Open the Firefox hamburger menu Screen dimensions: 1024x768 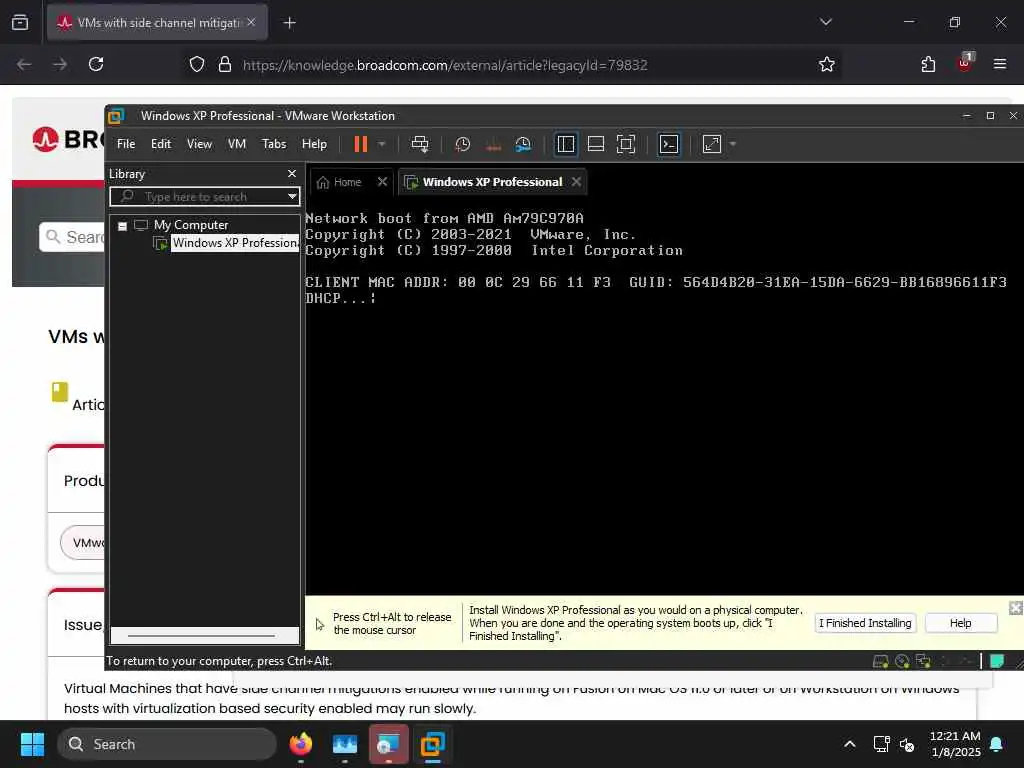[999, 64]
